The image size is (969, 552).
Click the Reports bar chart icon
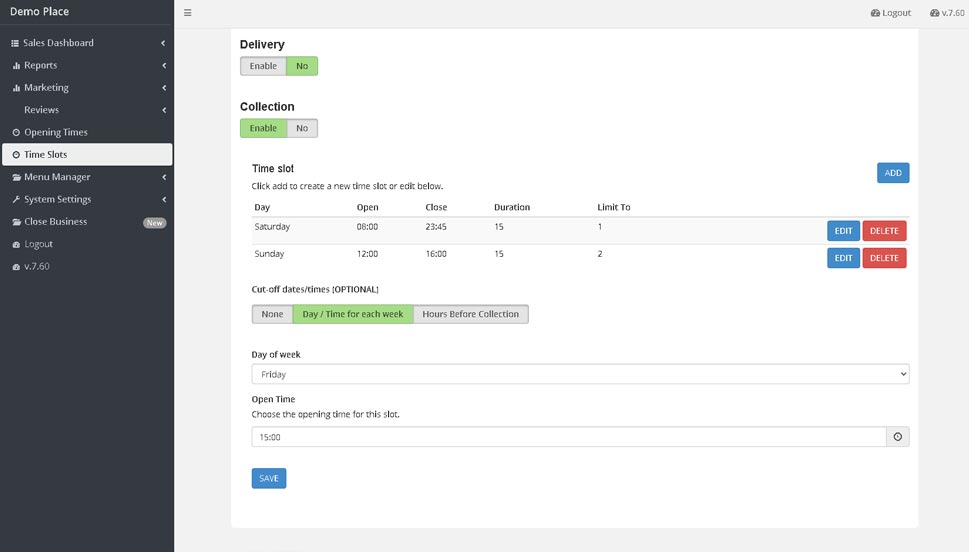coord(16,66)
